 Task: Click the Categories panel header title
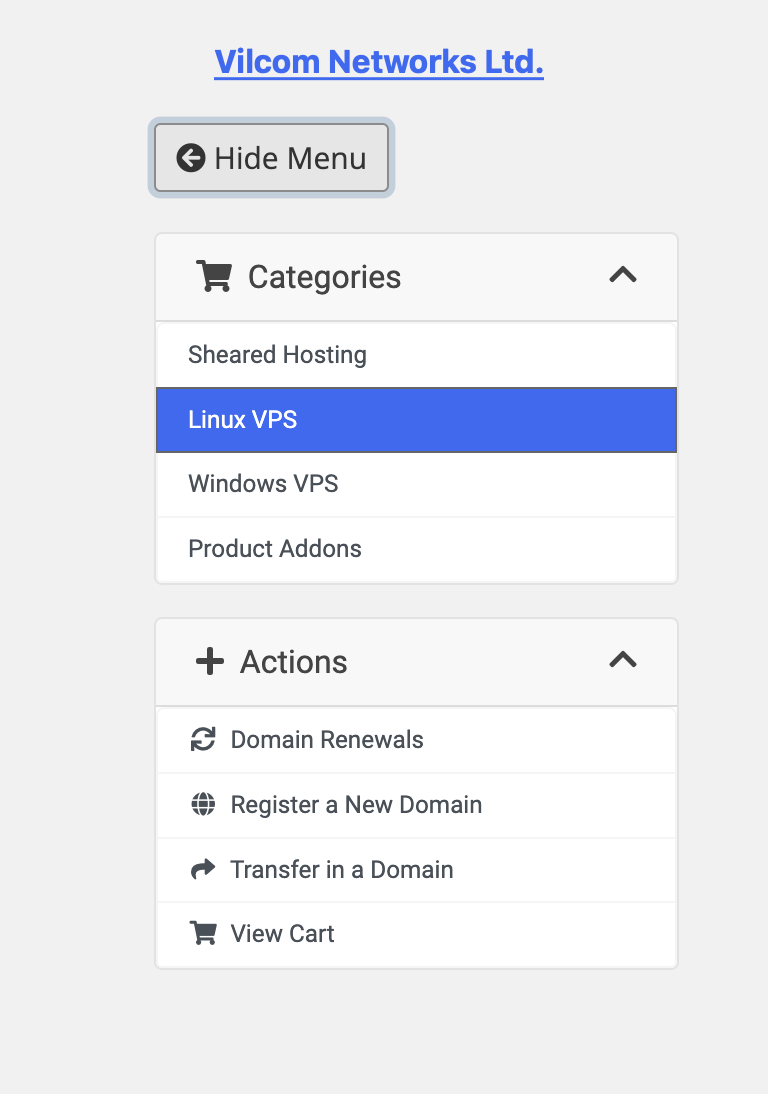click(324, 277)
